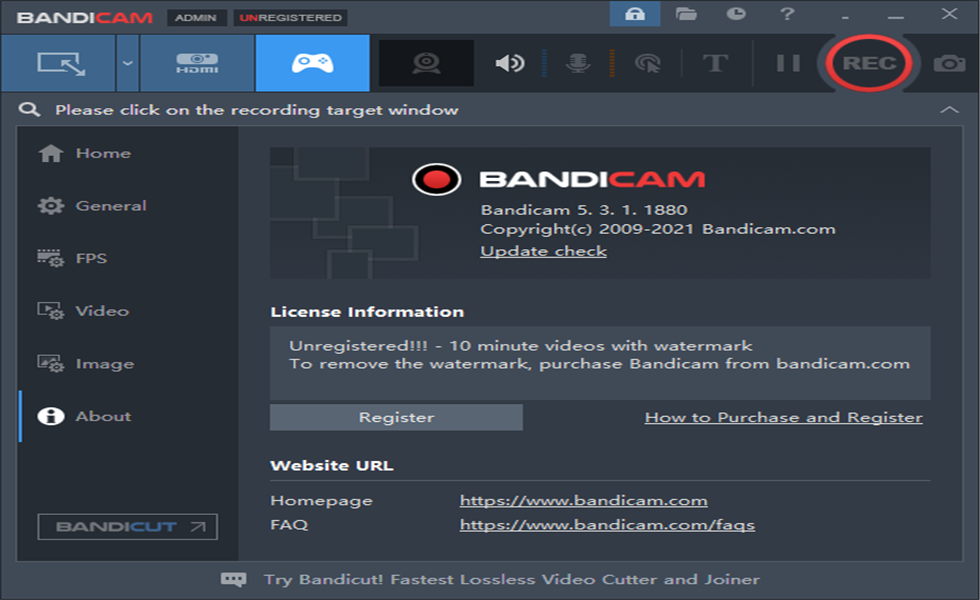Pause recording with the pause icon
980x600 pixels.
click(788, 63)
